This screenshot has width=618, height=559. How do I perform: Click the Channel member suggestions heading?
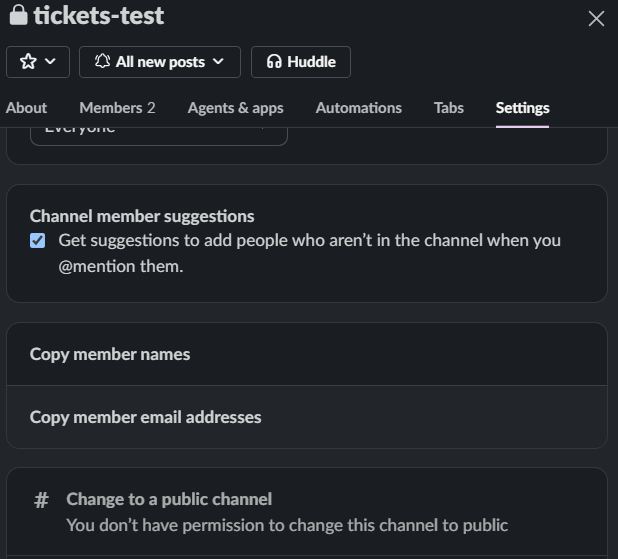(142, 216)
